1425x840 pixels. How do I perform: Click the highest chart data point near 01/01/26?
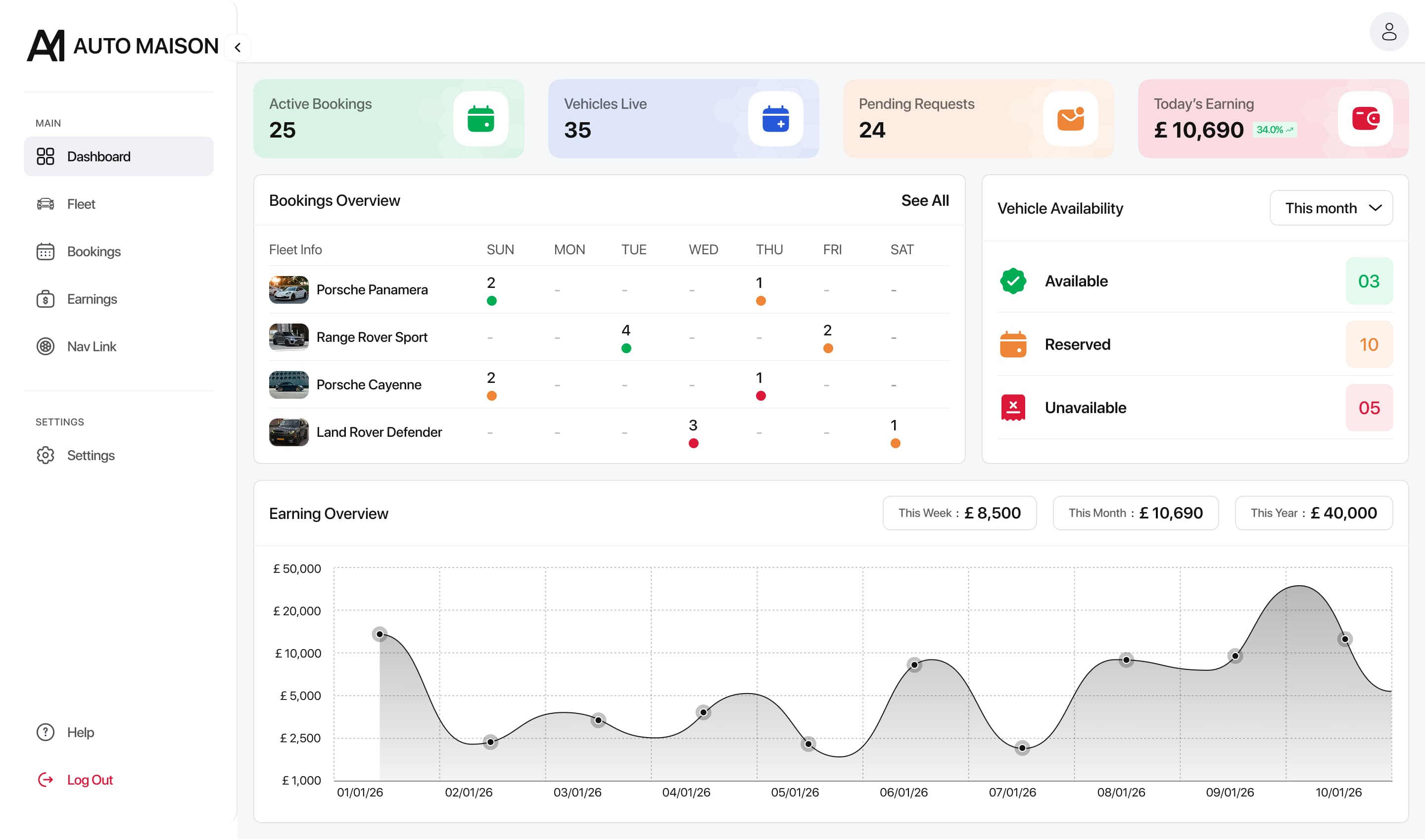[380, 634]
